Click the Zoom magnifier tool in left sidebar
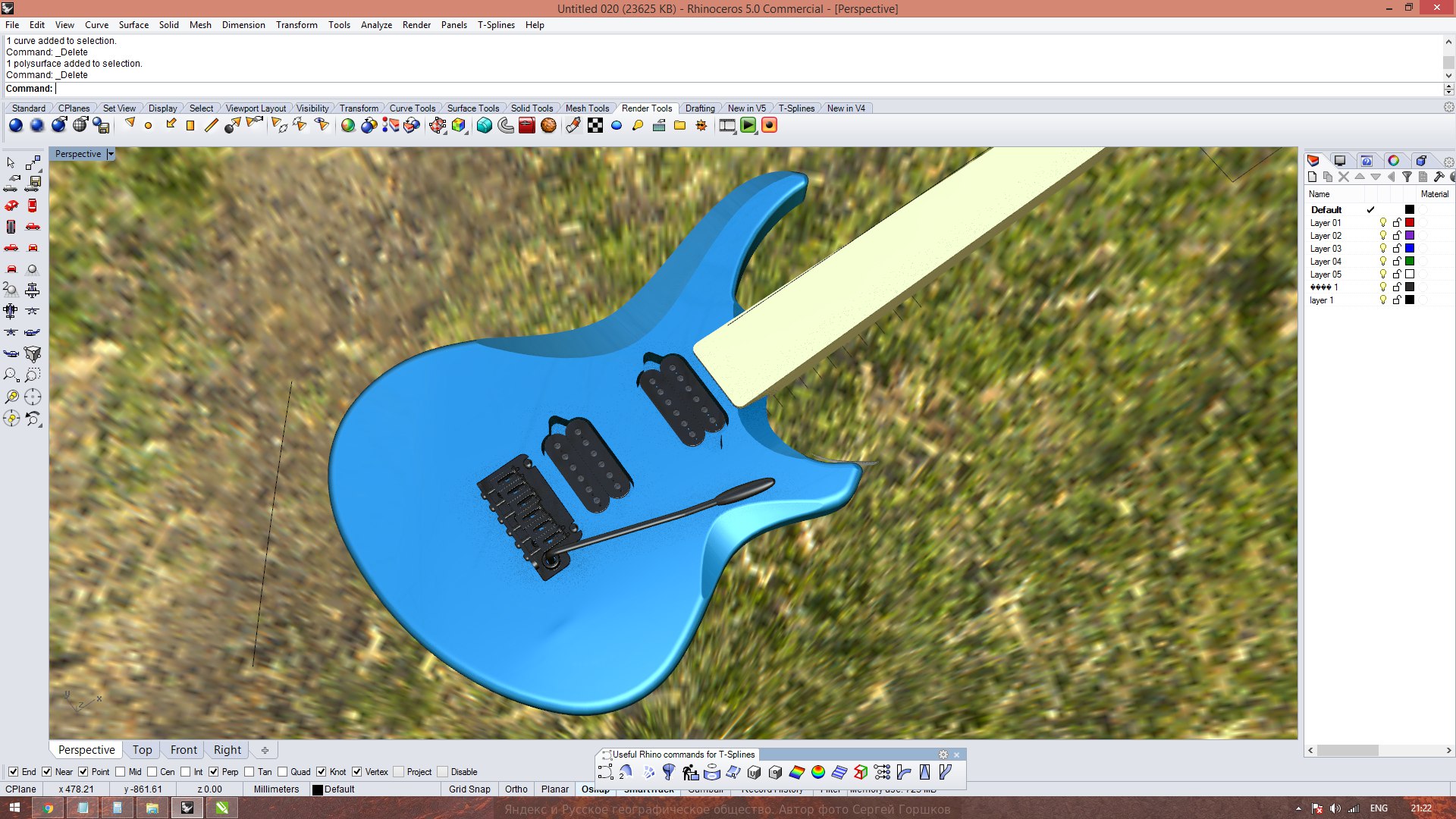The image size is (1456, 819). coord(11,375)
